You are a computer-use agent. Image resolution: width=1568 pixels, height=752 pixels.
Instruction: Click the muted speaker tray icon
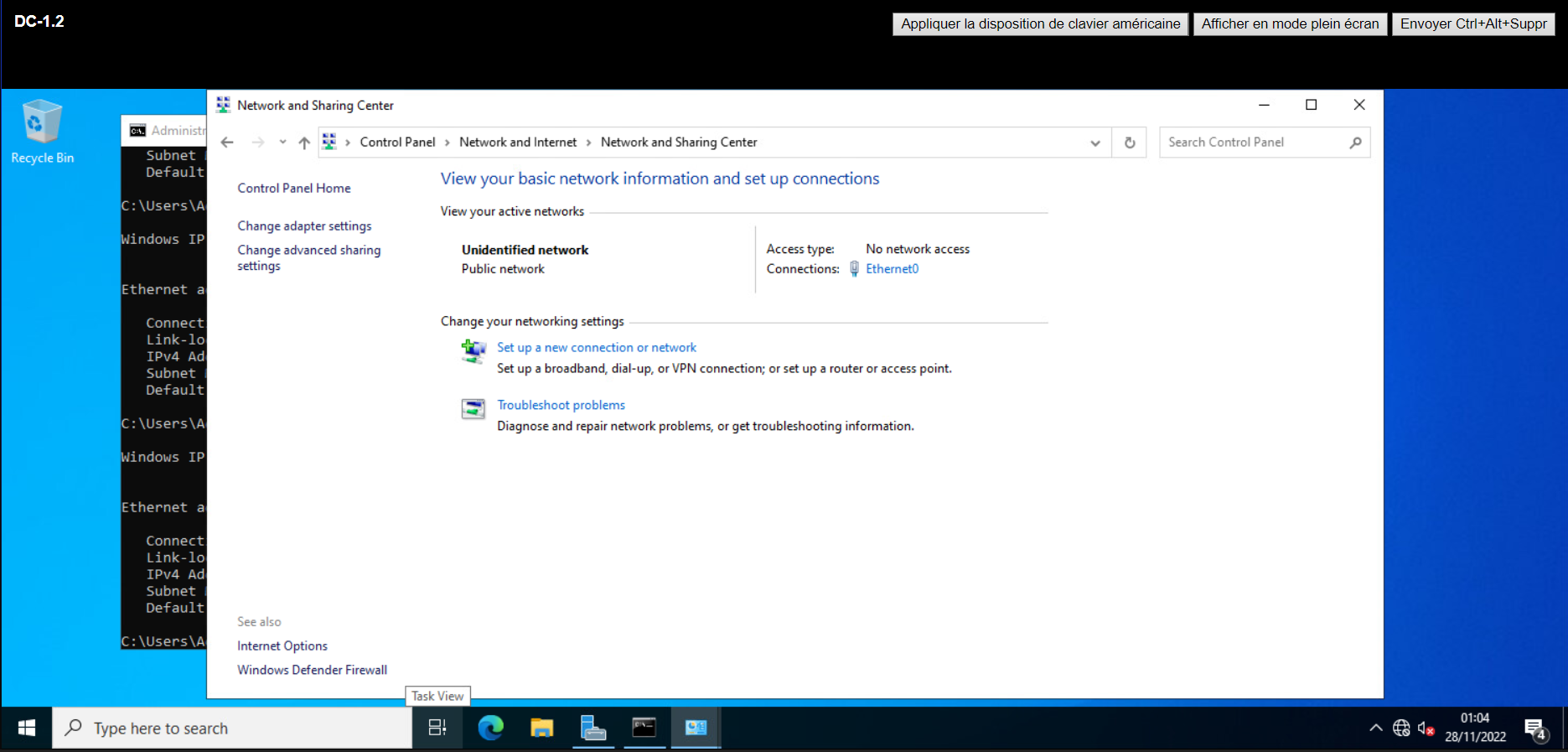tap(1426, 729)
